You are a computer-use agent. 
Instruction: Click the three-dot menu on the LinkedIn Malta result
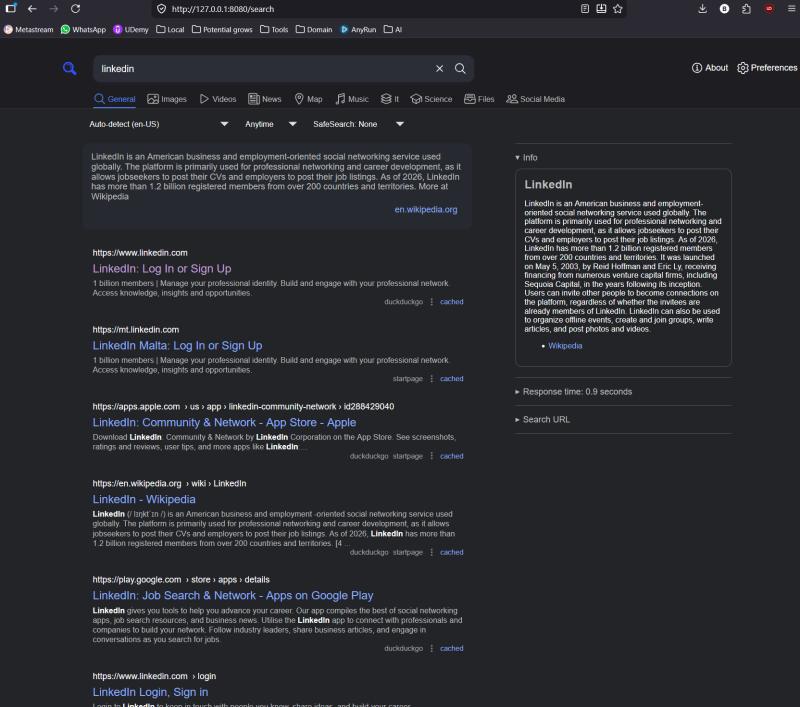[432, 379]
